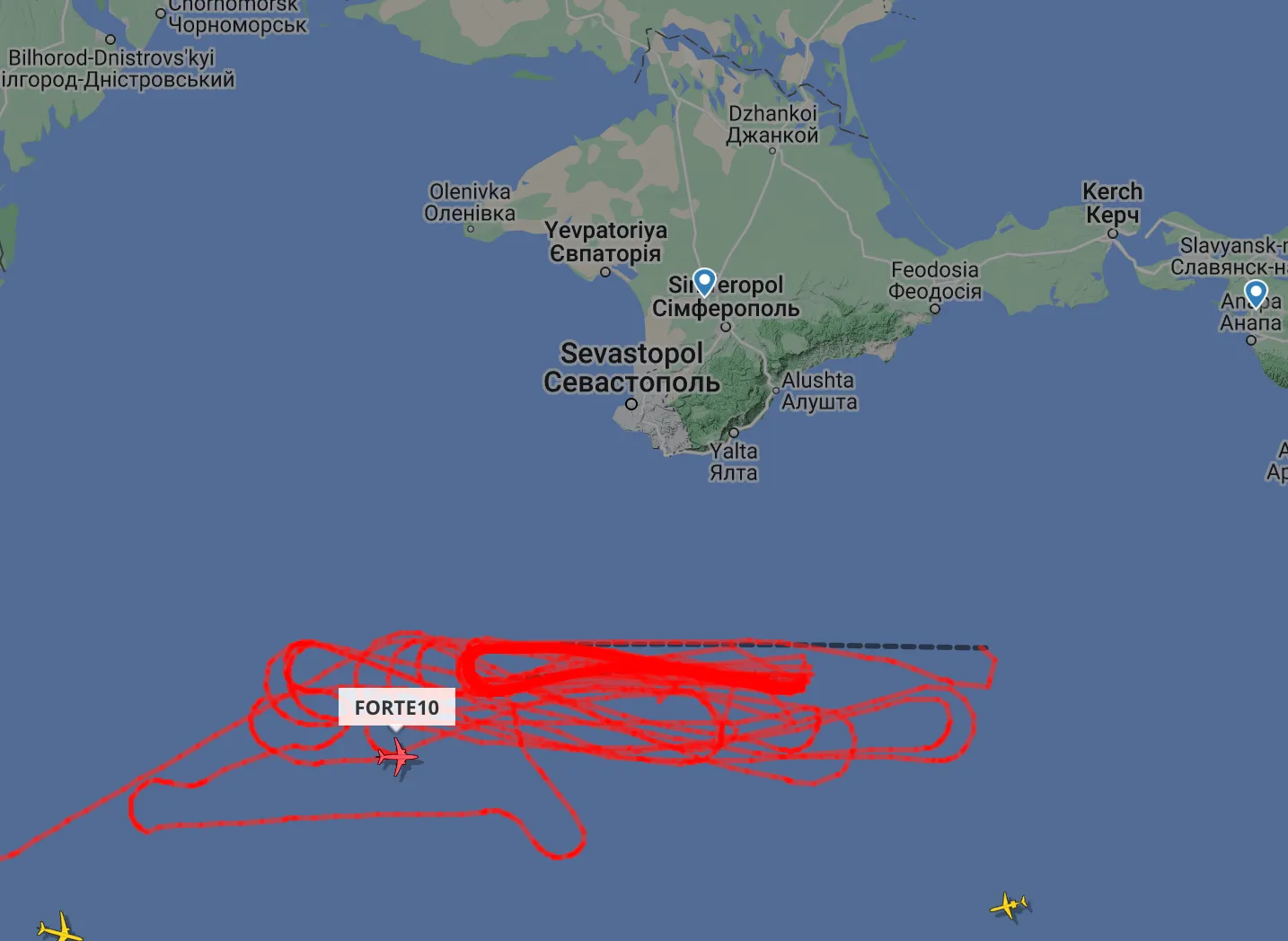Click the thick red racetrack flight trail
The width and height of the screenshot is (1288, 941).
tap(634, 666)
